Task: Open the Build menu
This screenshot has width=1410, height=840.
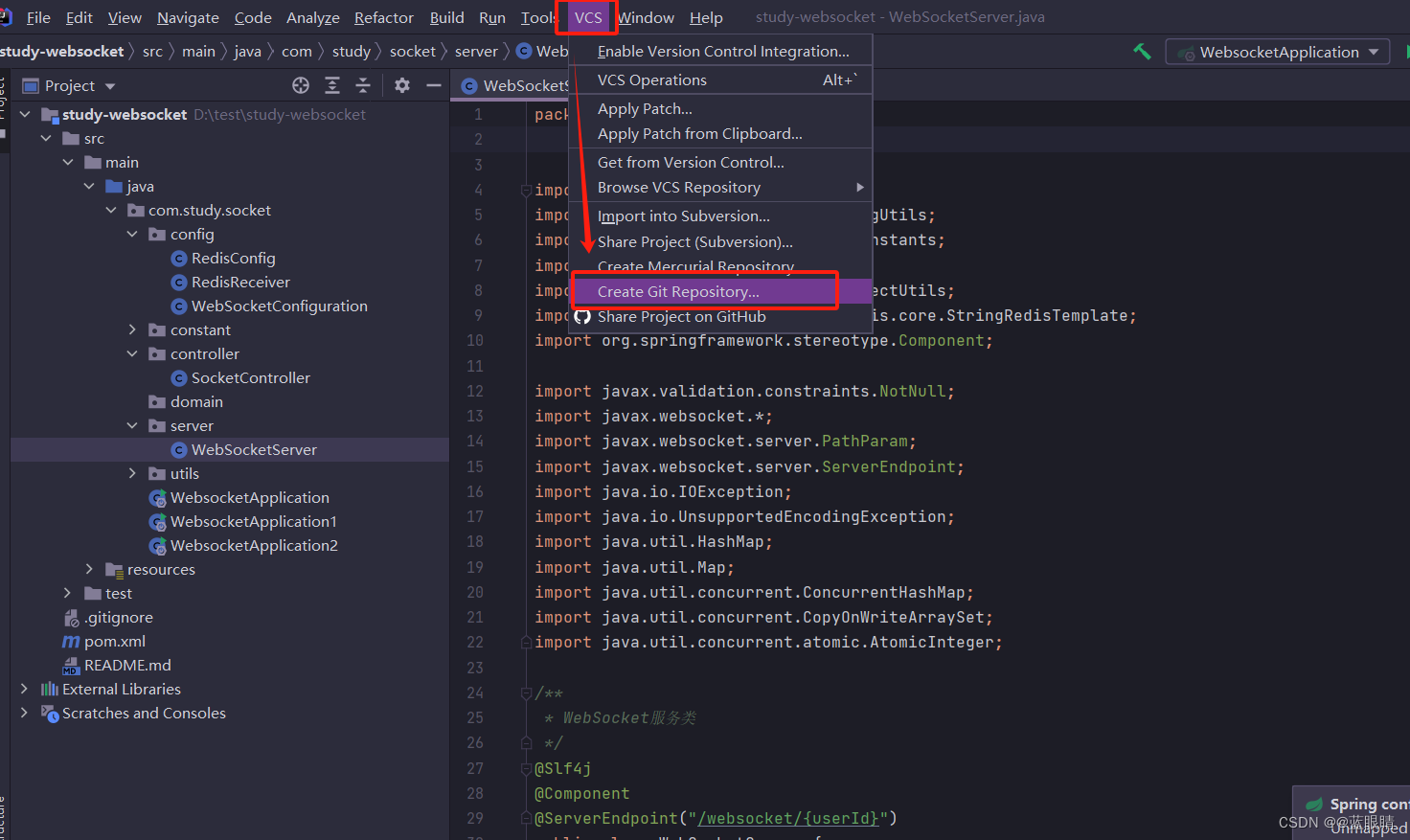Action: [x=446, y=17]
